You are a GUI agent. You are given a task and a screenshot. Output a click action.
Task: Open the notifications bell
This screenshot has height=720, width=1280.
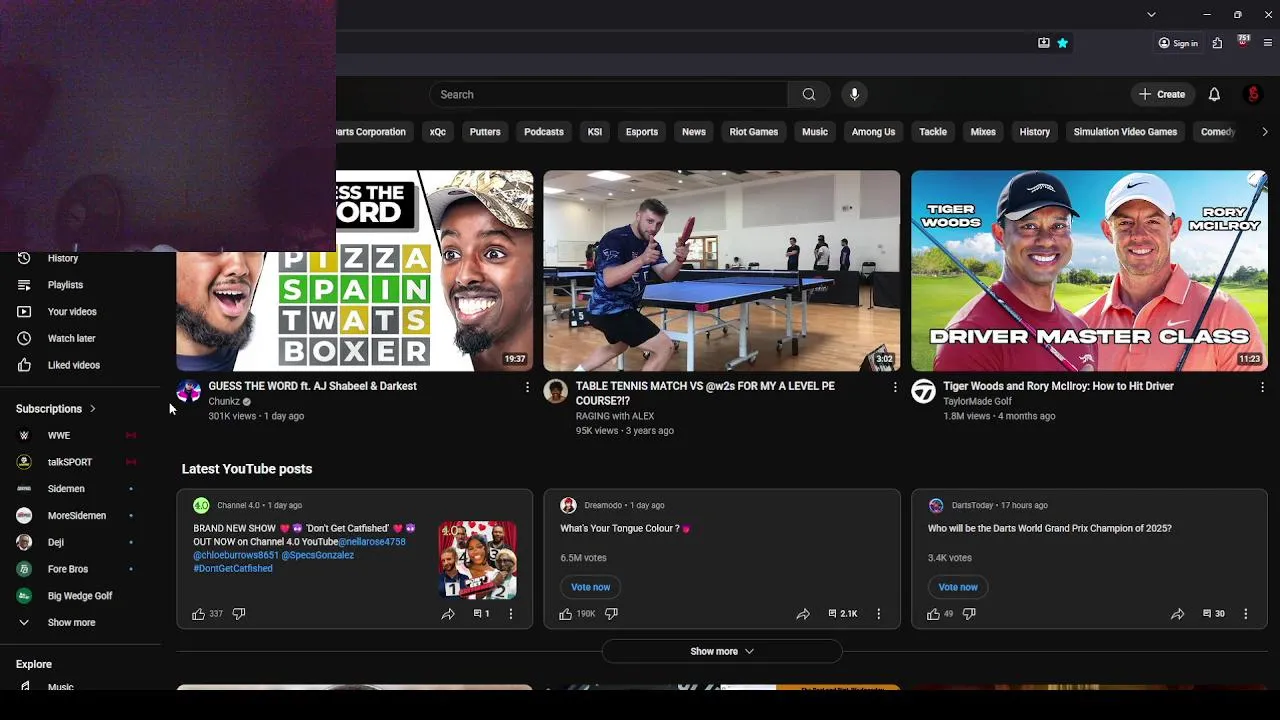1214,94
